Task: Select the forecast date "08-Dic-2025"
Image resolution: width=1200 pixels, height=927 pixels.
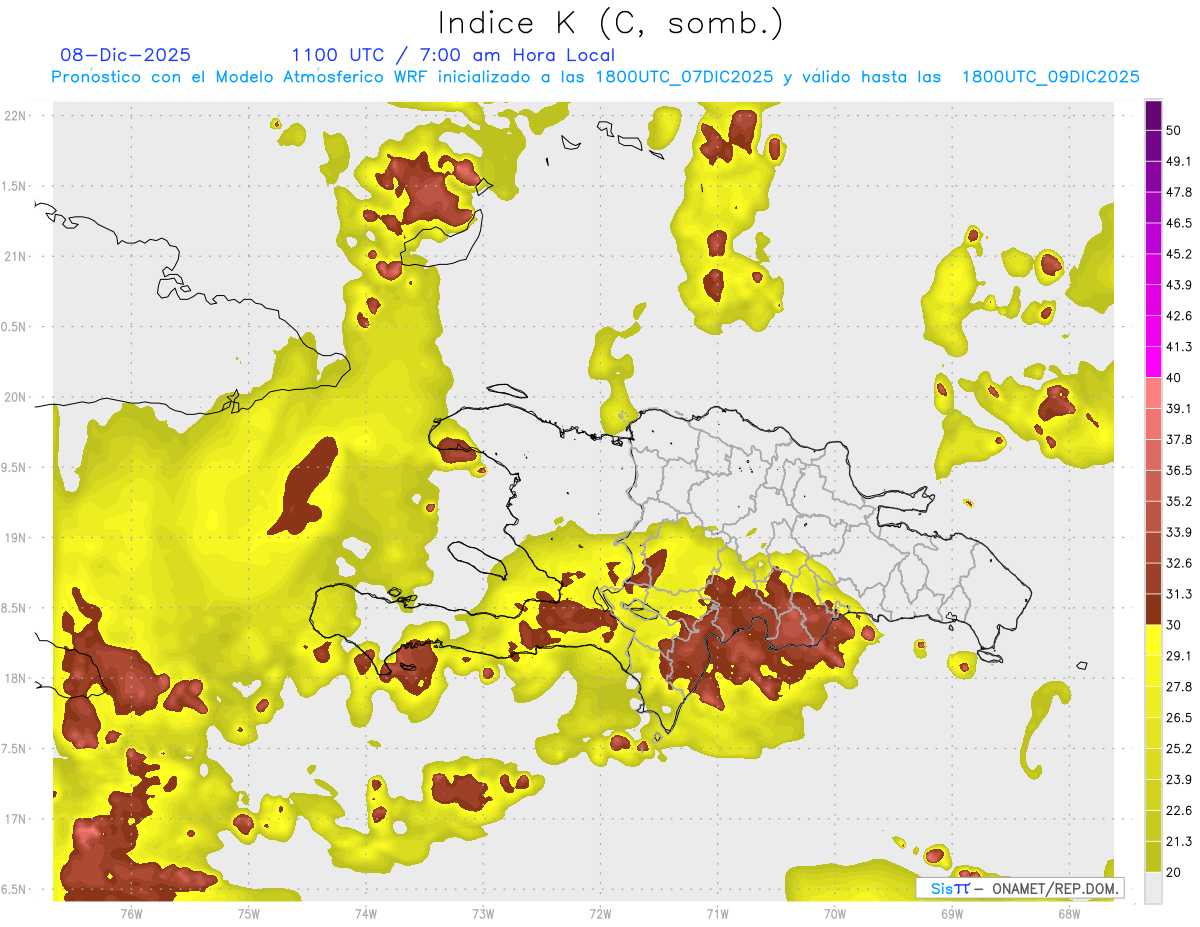Action: tap(125, 55)
